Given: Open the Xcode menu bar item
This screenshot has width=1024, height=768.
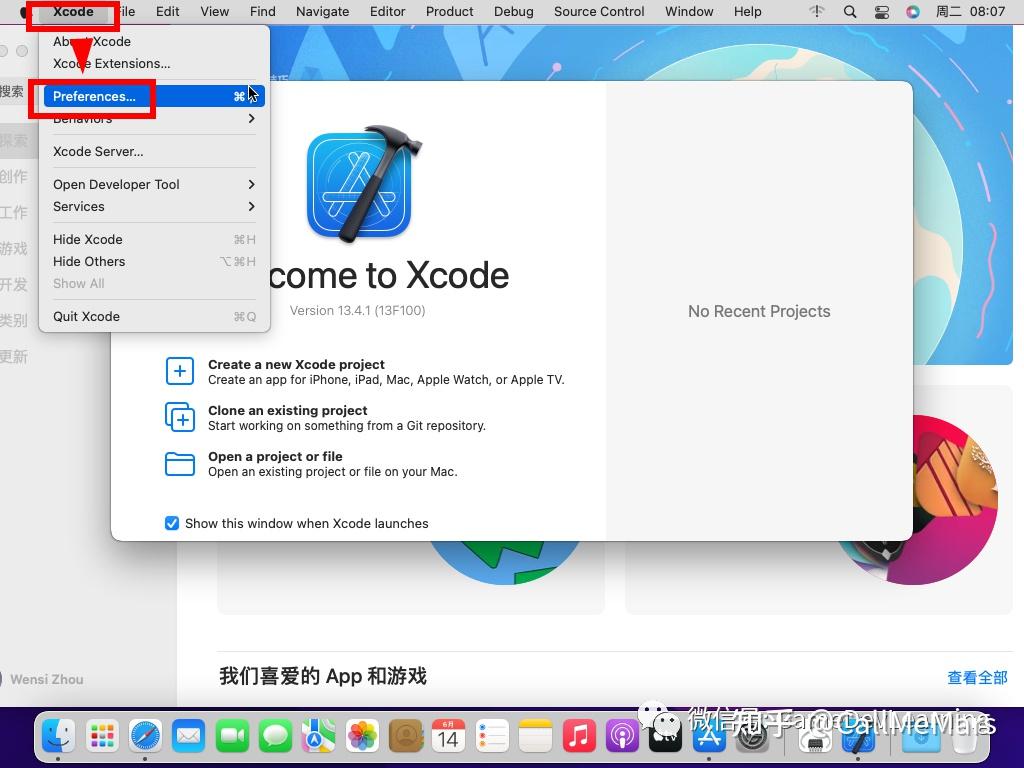Looking at the screenshot, I should click(73, 12).
